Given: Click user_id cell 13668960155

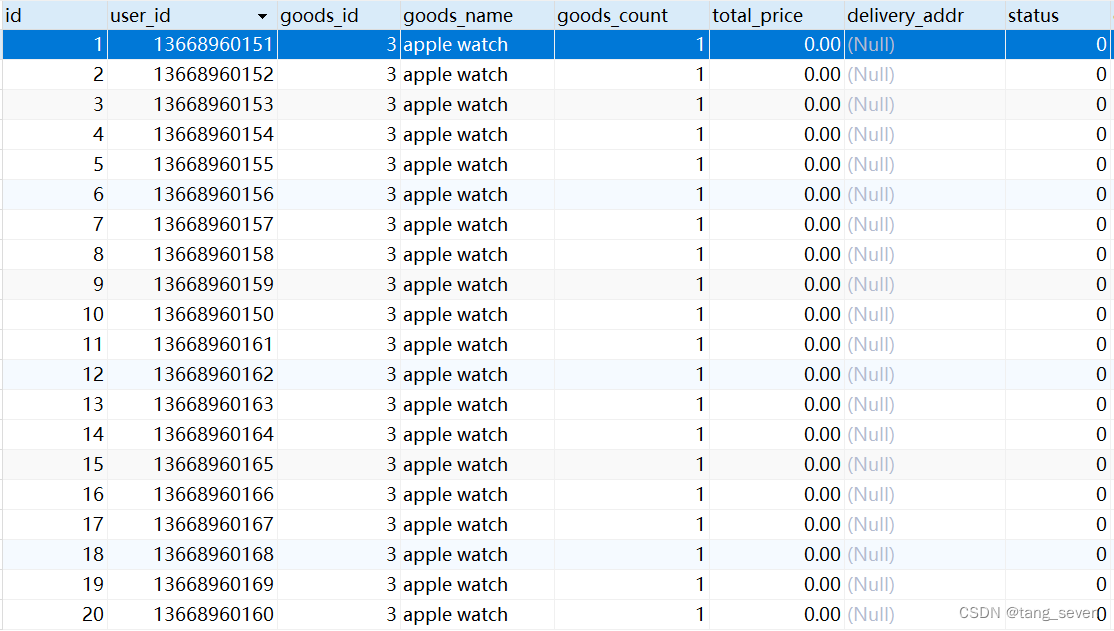Looking at the screenshot, I should [193, 164].
